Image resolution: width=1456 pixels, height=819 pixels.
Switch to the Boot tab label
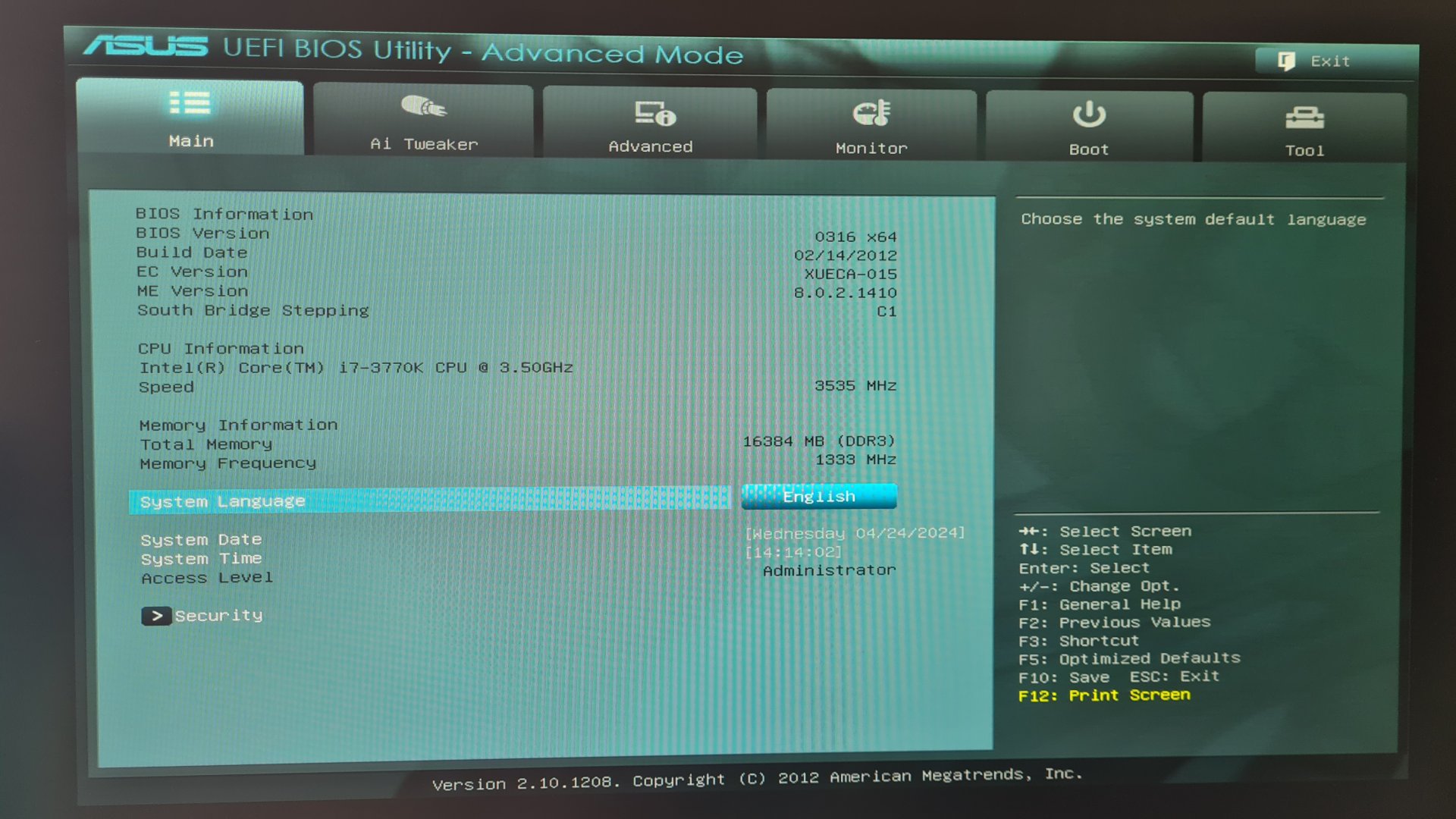pyautogui.click(x=1089, y=150)
